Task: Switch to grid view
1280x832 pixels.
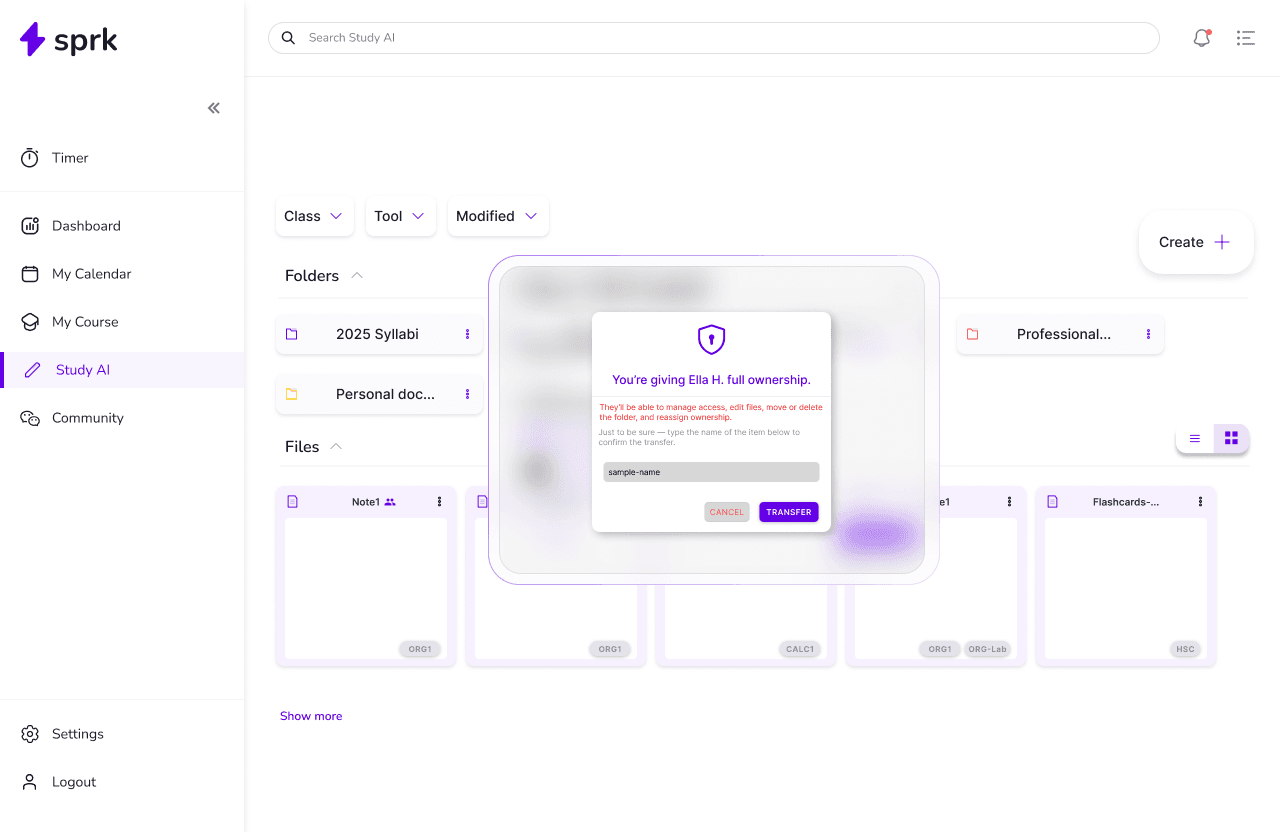Action: pyautogui.click(x=1231, y=438)
